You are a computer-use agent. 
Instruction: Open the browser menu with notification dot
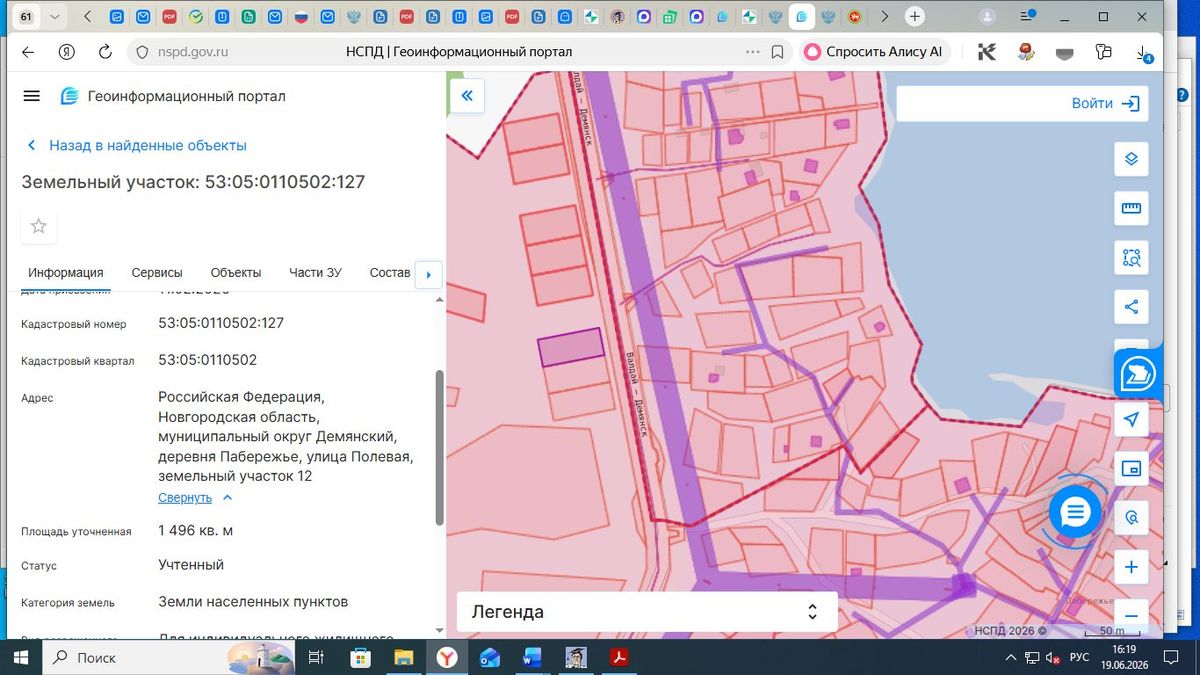click(1027, 17)
